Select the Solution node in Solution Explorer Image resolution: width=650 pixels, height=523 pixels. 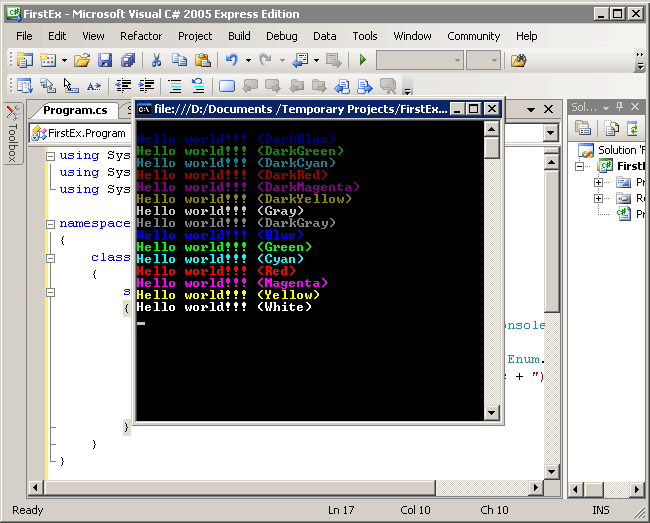(x=611, y=150)
